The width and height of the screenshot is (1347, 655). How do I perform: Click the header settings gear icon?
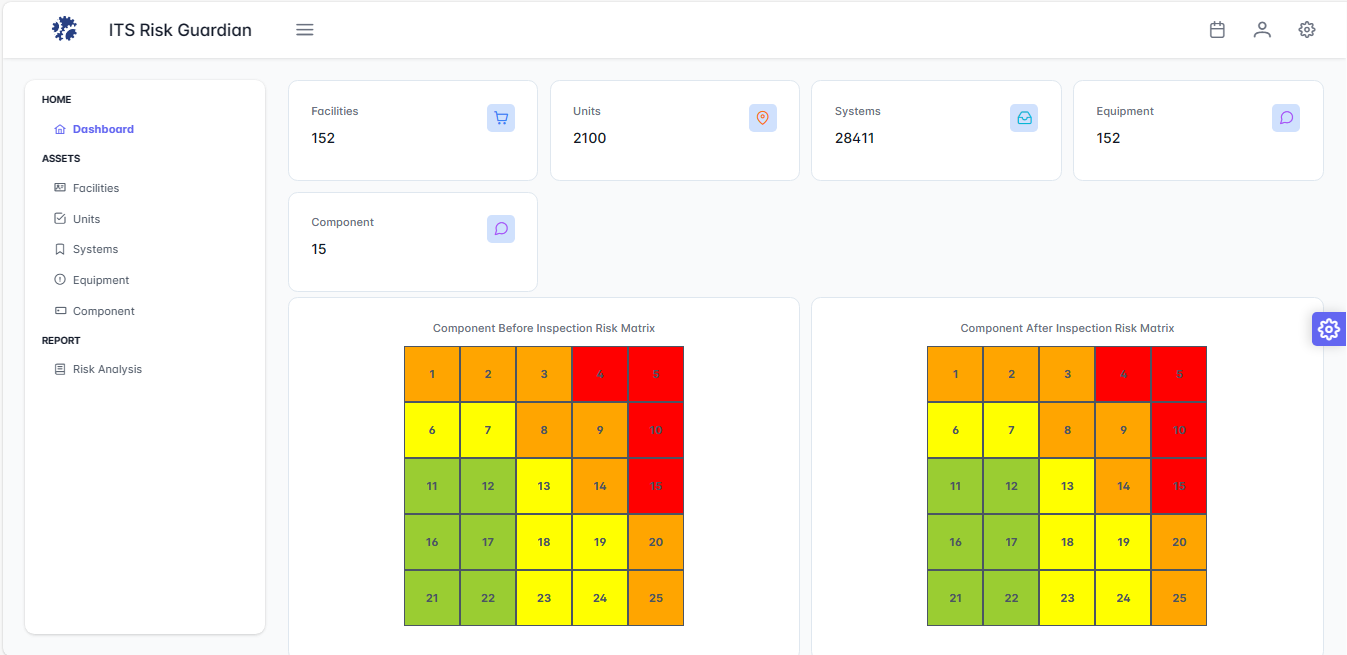pos(1307,30)
